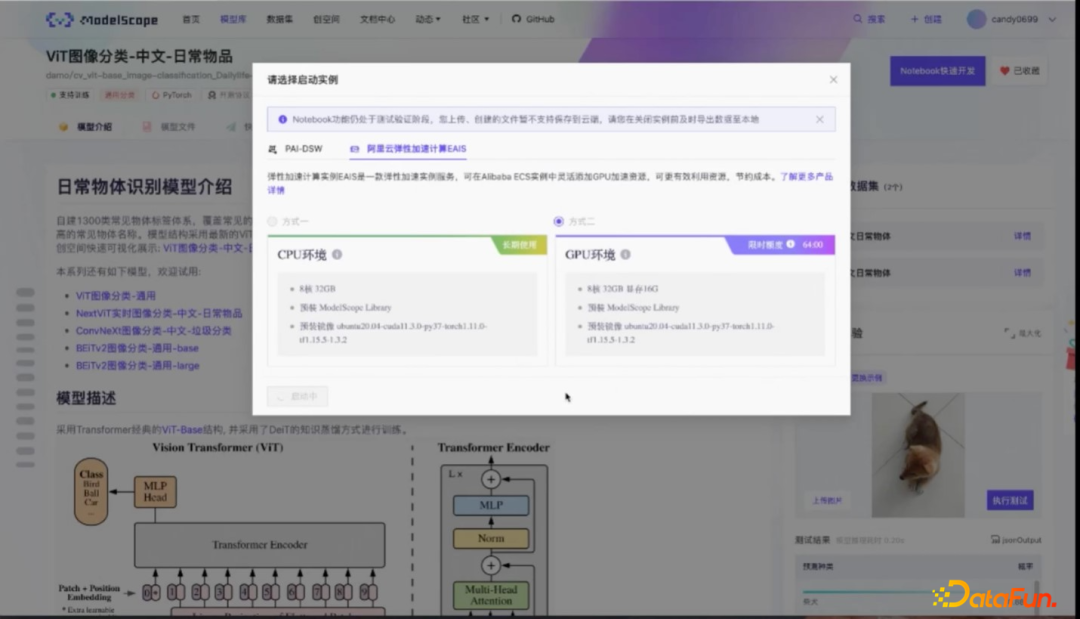This screenshot has width=1080, height=619.
Task: Click the Notebook快速开发 button
Action: pos(937,71)
